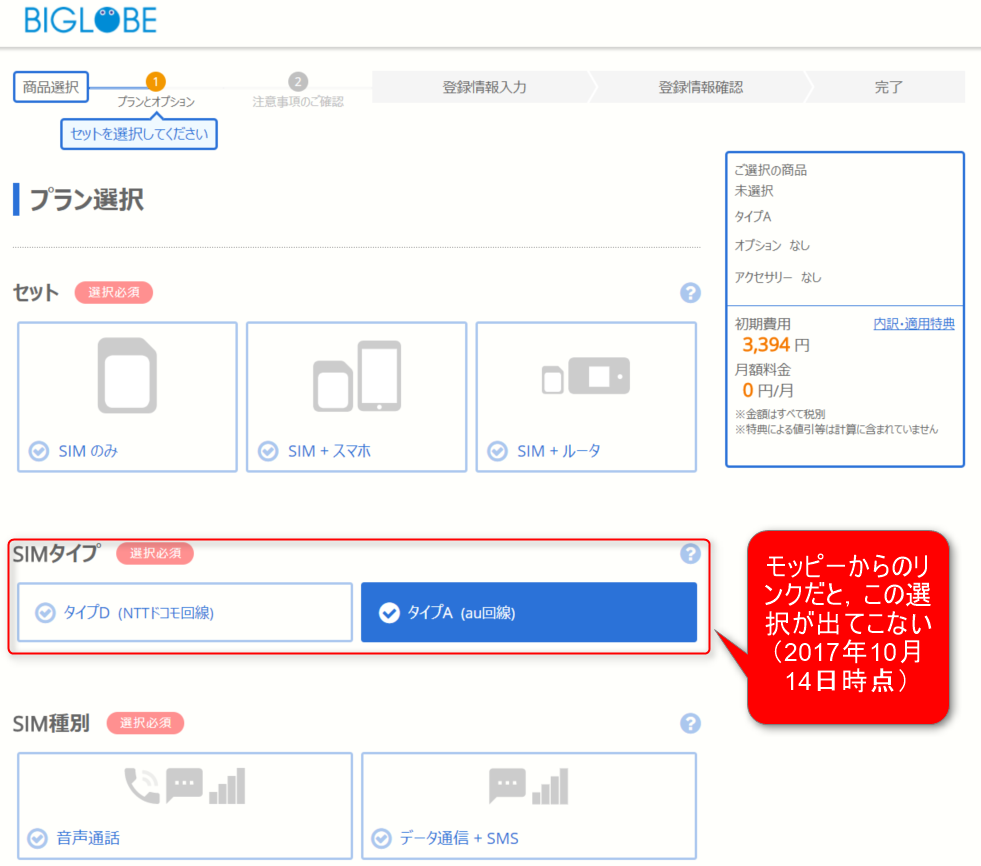
Task: Click the 未選択 status text
Action: (x=754, y=191)
